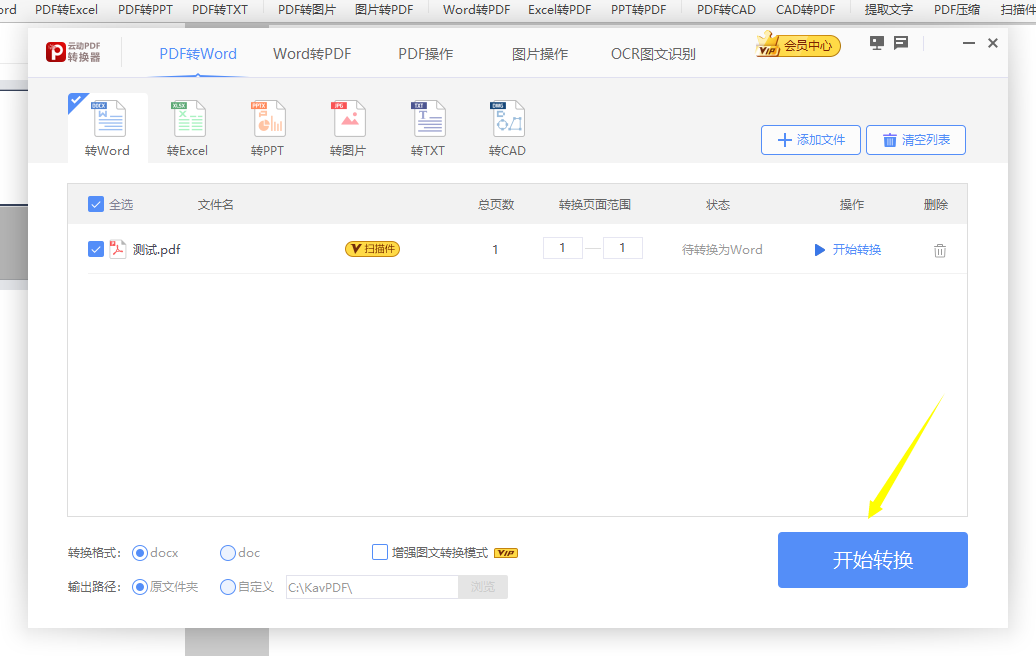Enable 增强图文转换模式 option

tap(380, 552)
